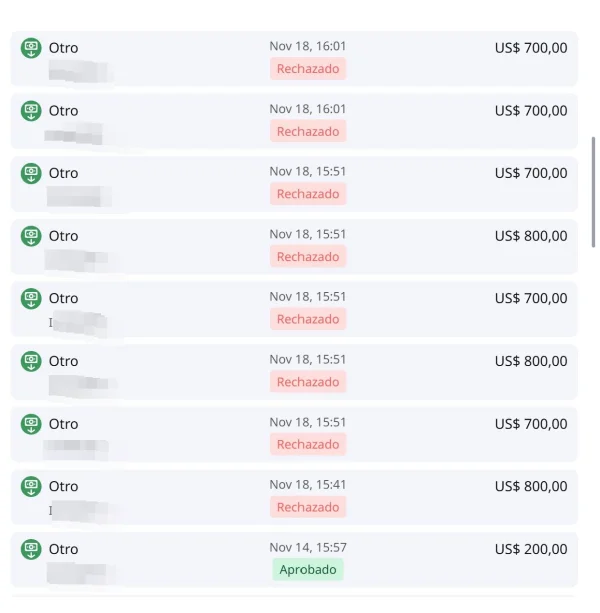This screenshot has width=600, height=613.
Task: Click the green Aprobado status badge
Action: tap(307, 570)
